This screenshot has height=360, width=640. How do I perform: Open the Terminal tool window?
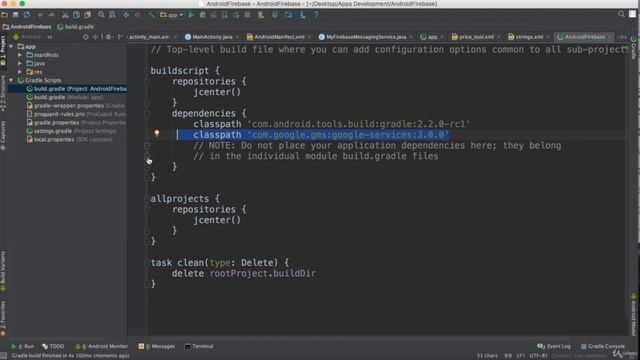point(199,347)
